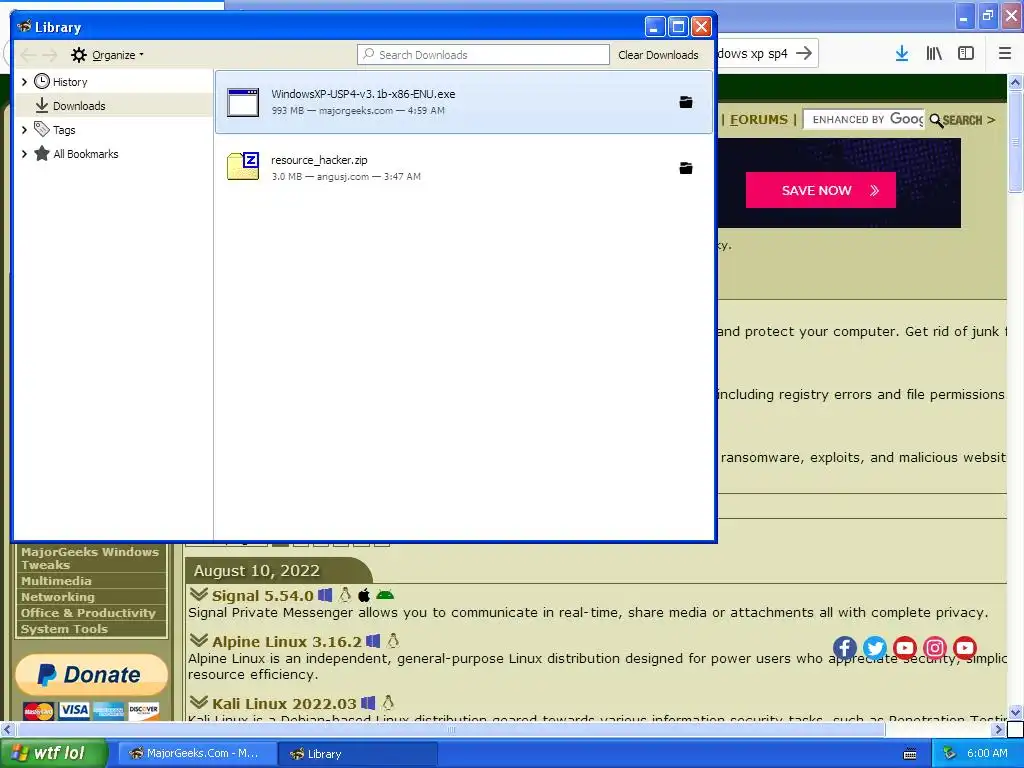The image size is (1024, 768).
Task: Select resource_hacker.zip download entry
Action: coord(464,167)
